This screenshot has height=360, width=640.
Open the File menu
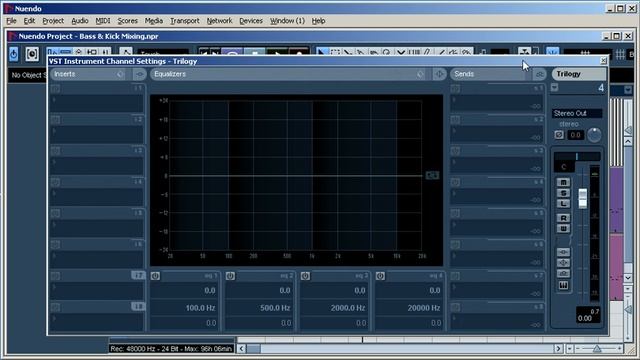[11, 21]
